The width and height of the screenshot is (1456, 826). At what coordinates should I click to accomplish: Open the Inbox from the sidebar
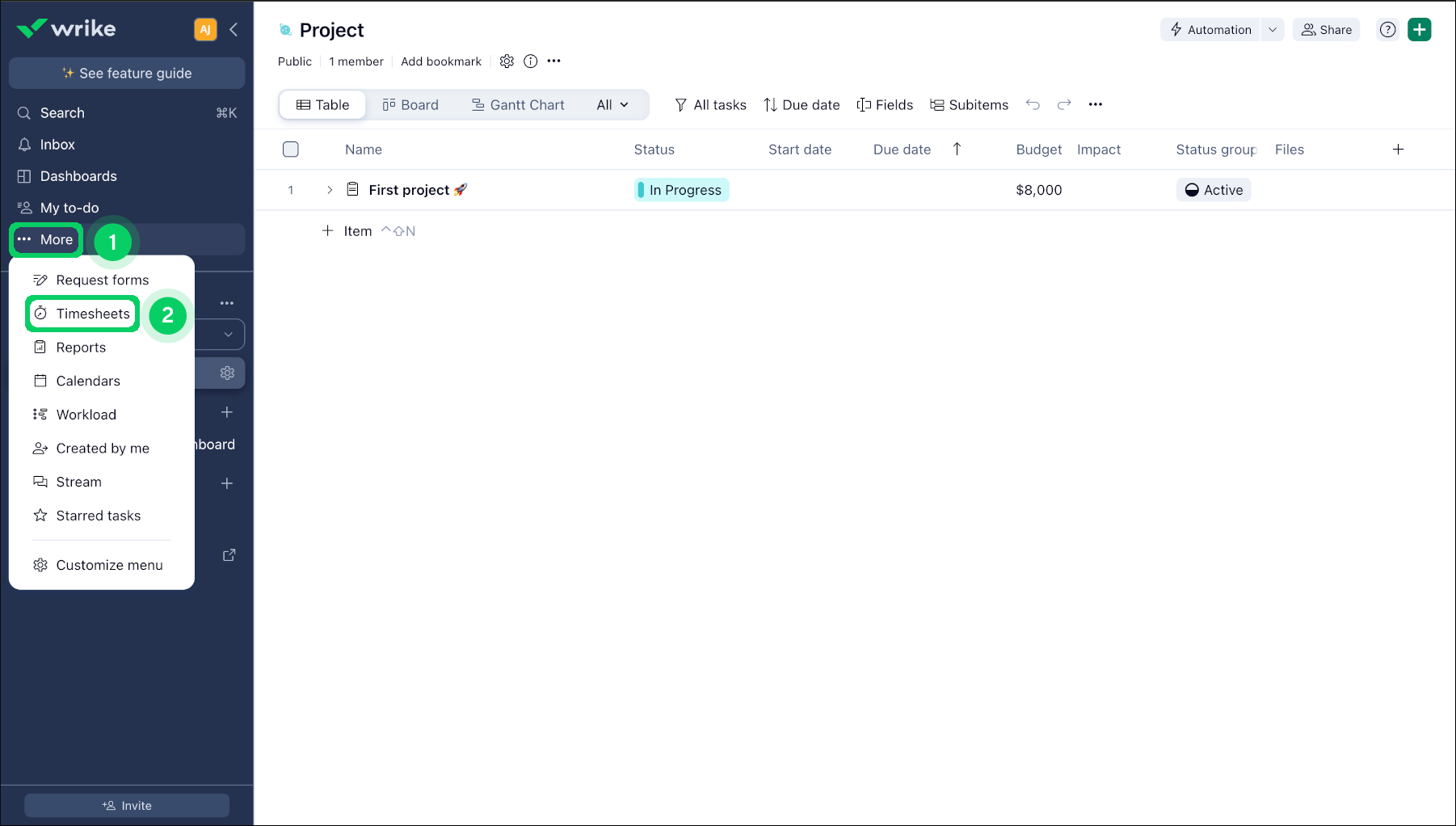[x=56, y=144]
